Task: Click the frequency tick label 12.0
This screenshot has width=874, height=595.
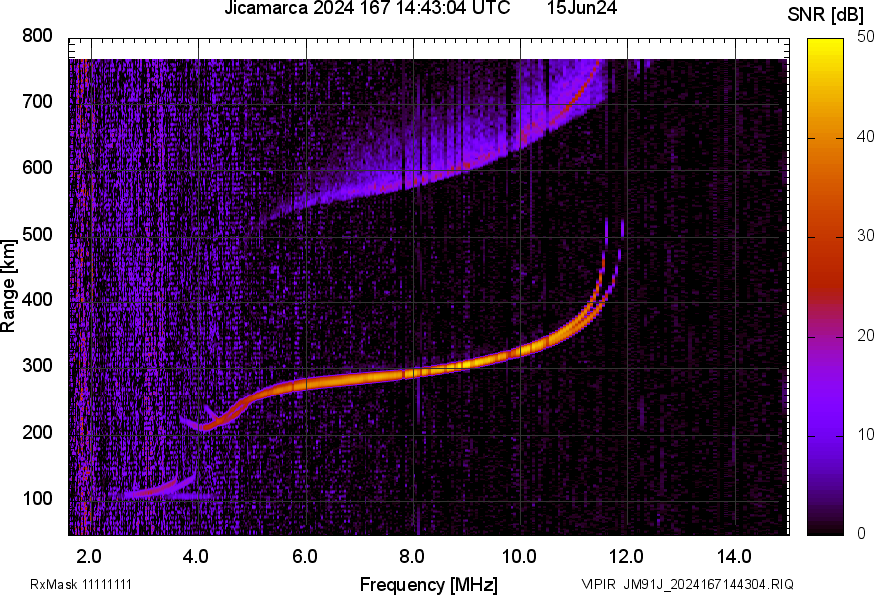Action: click(x=627, y=557)
